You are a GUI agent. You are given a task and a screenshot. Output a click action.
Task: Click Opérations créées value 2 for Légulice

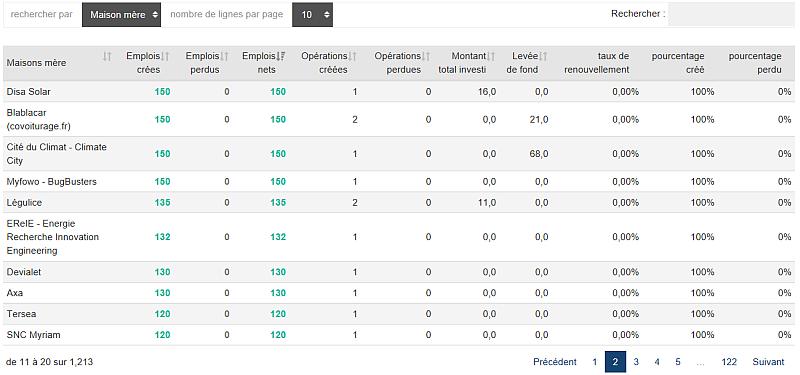355,203
